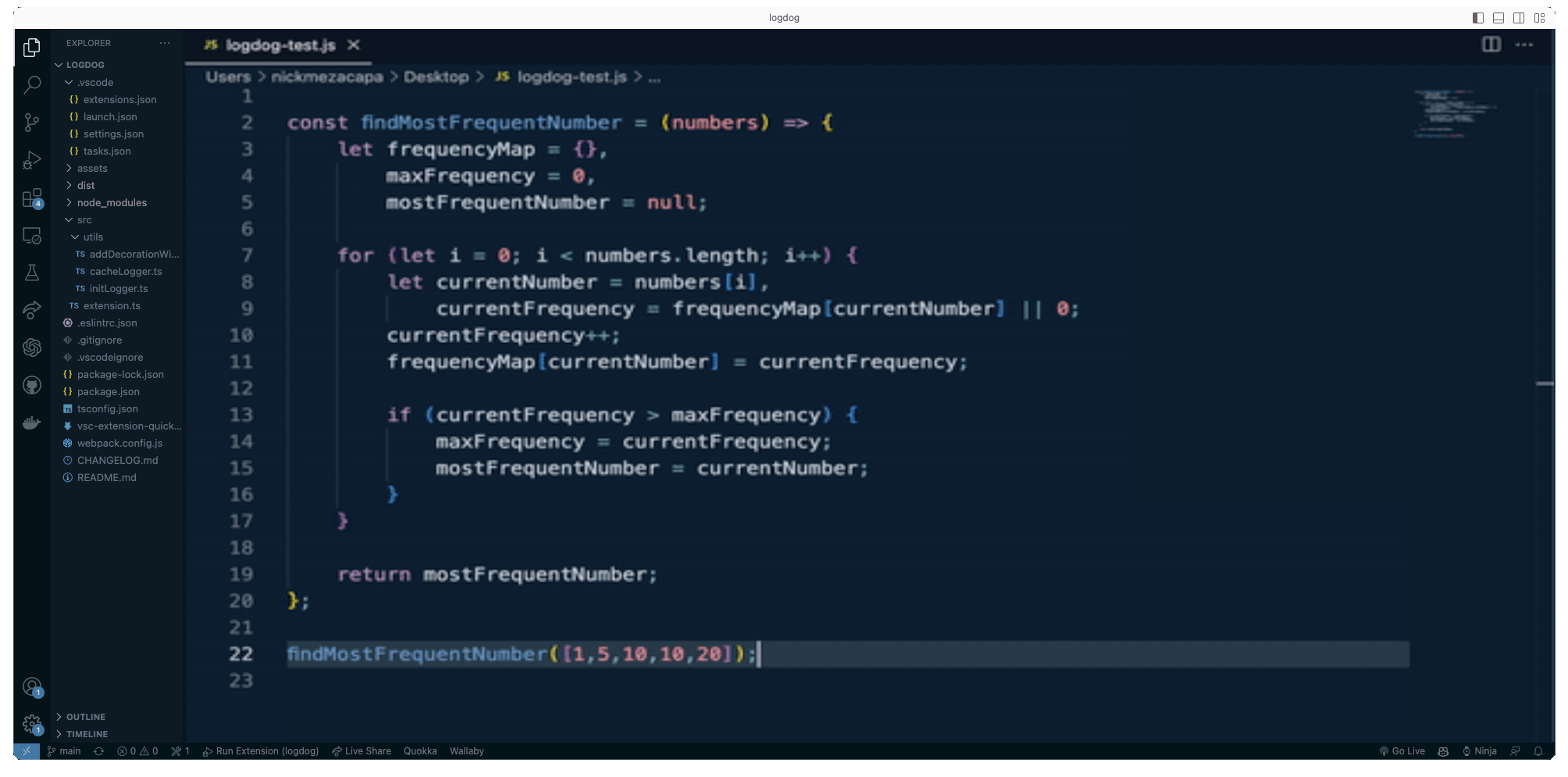Open Source Control view
The image size is (1568, 777).
click(32, 123)
